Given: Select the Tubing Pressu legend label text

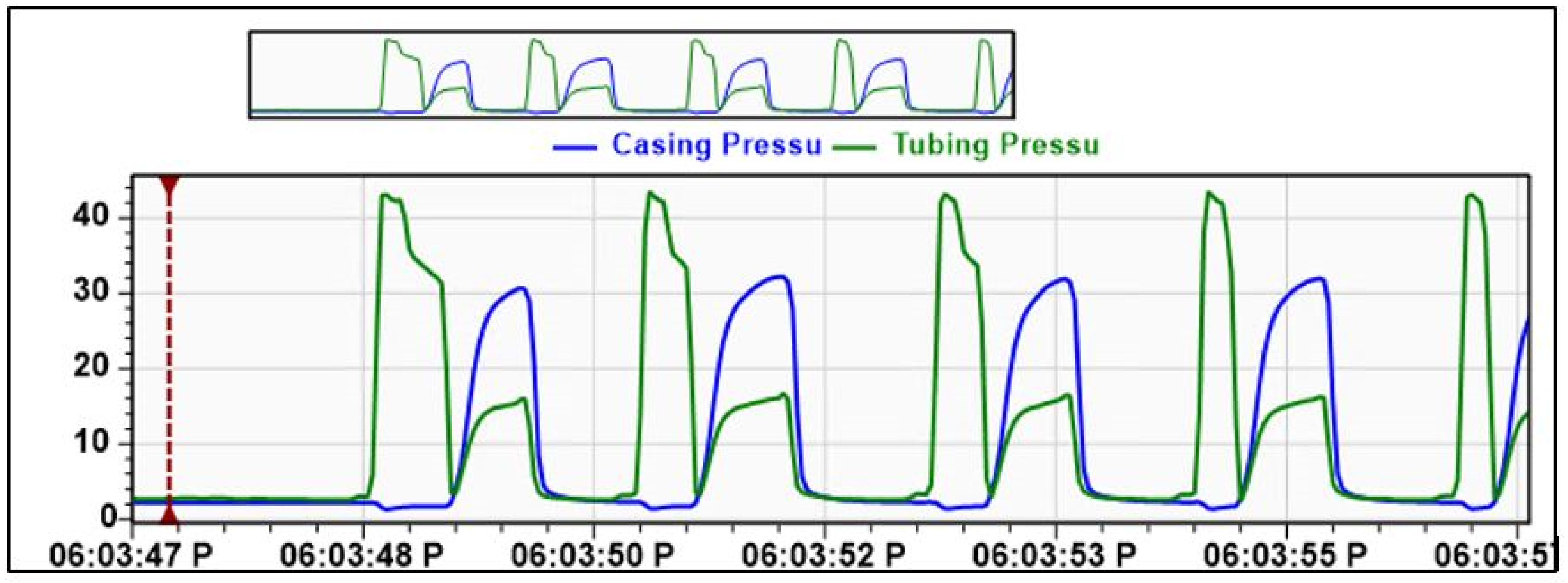Looking at the screenshot, I should [x=998, y=144].
